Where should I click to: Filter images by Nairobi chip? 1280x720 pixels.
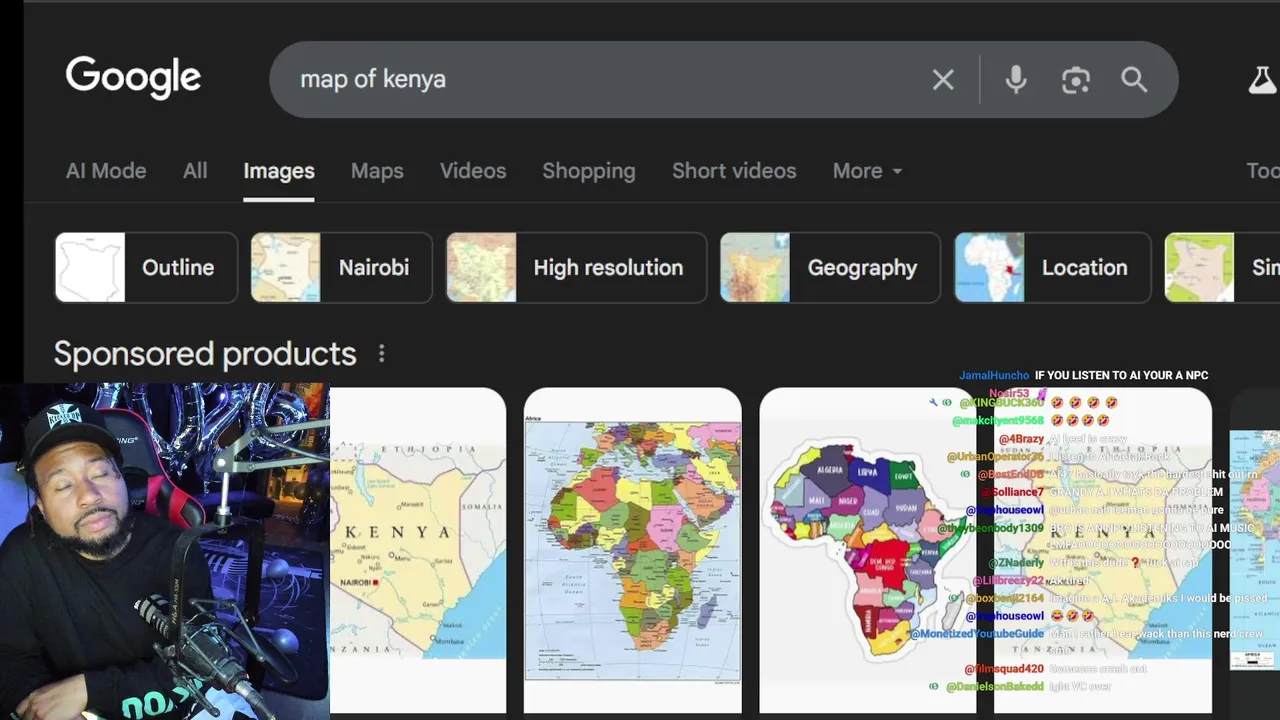[x=341, y=267]
